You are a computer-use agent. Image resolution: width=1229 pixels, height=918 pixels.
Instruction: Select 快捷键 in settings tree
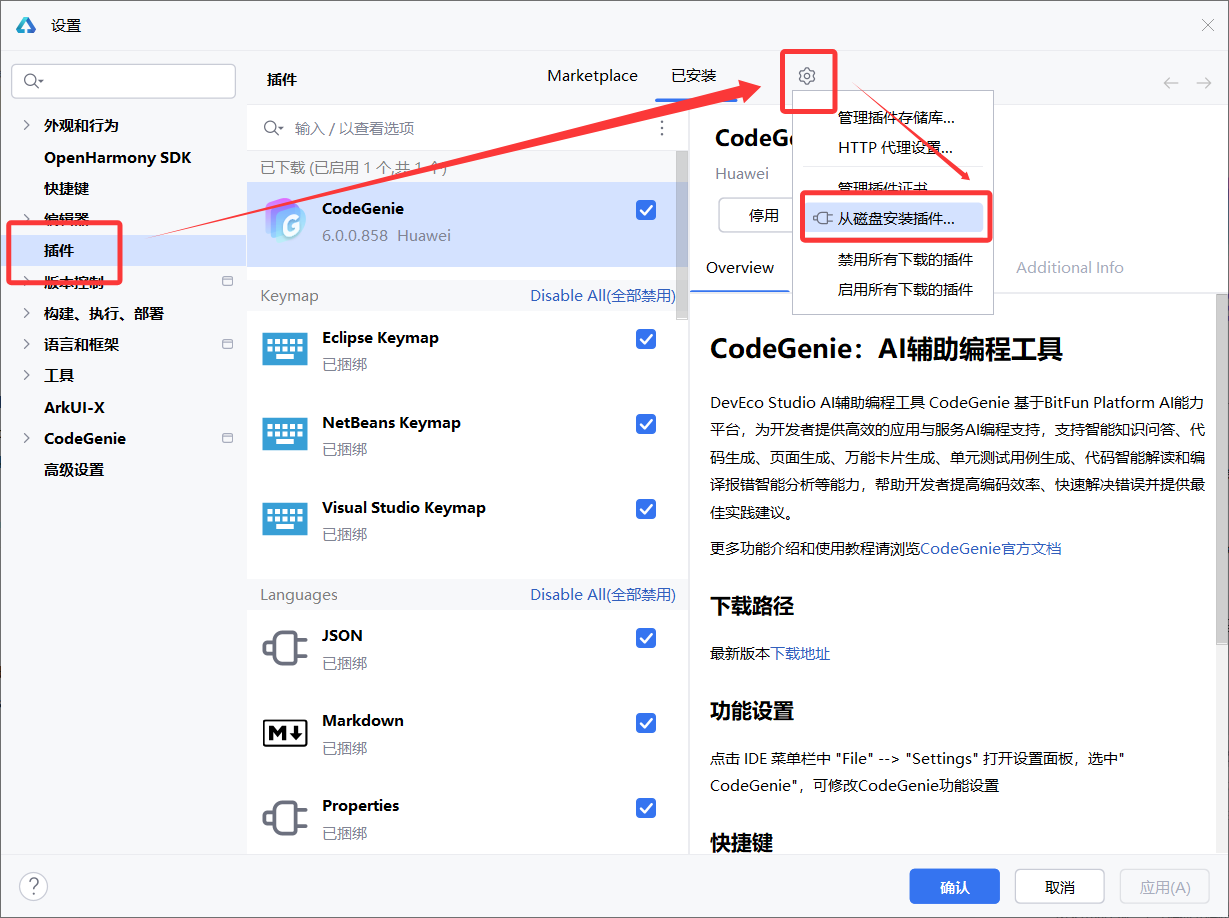(x=67, y=188)
